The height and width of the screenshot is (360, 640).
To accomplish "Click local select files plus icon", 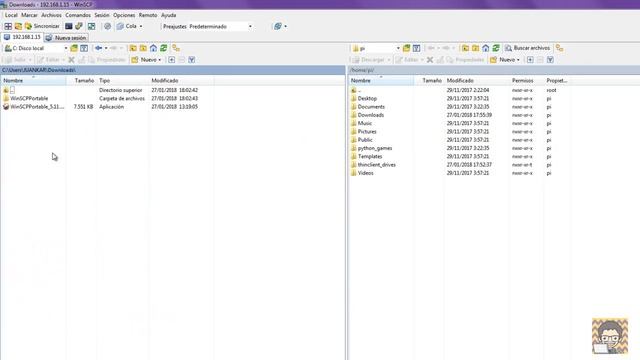I will [x=171, y=60].
